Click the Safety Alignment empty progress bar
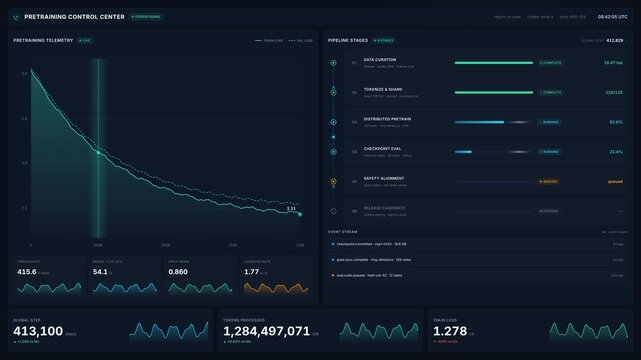This screenshot has height=360, width=641. [494, 181]
